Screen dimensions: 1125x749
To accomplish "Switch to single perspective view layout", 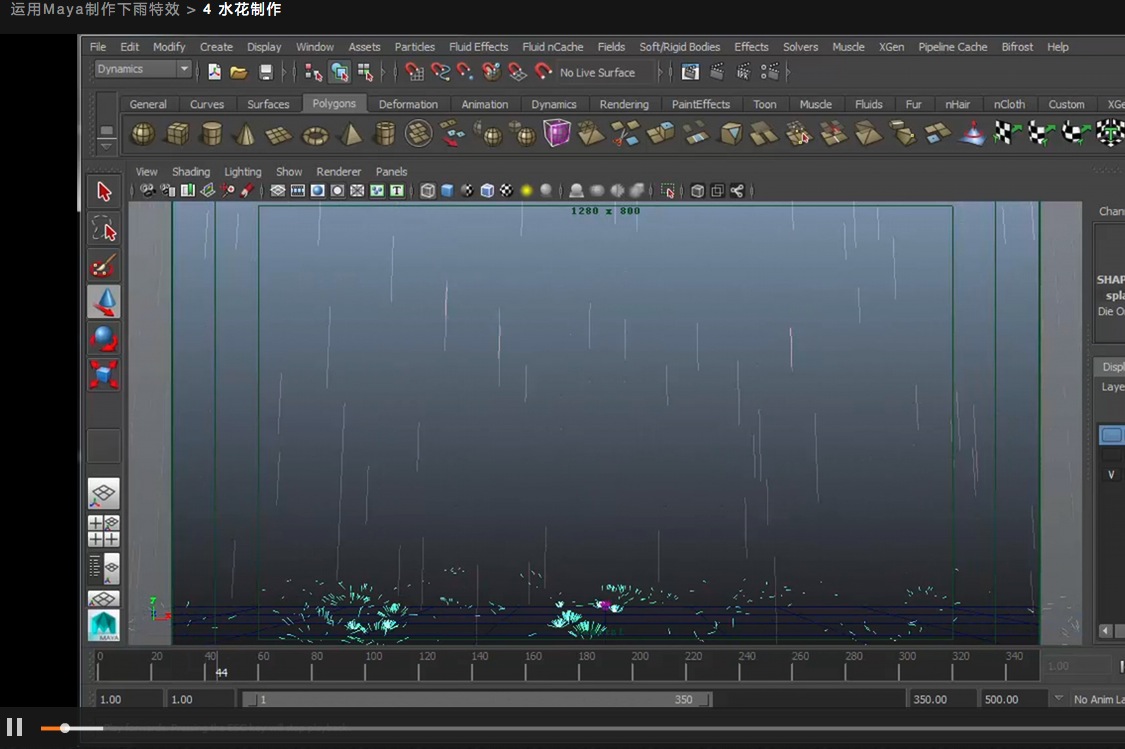I will tap(104, 494).
